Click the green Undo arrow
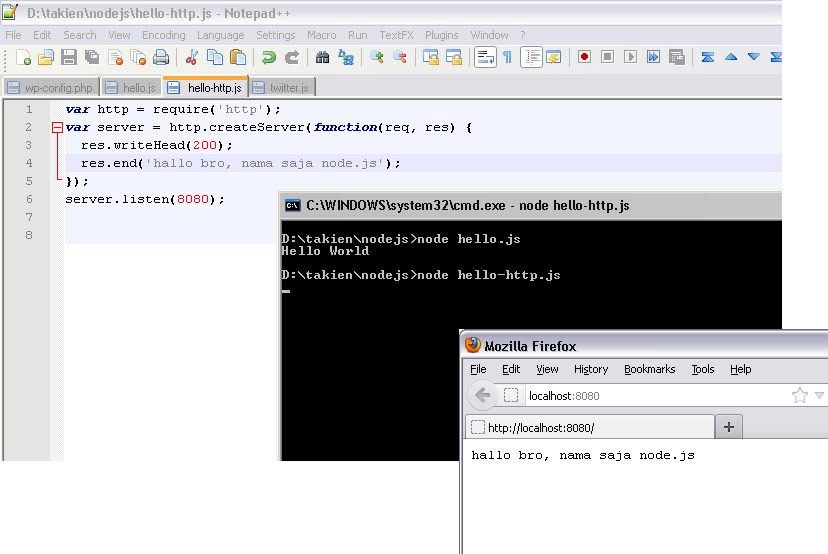The image size is (828, 554). [x=268, y=57]
